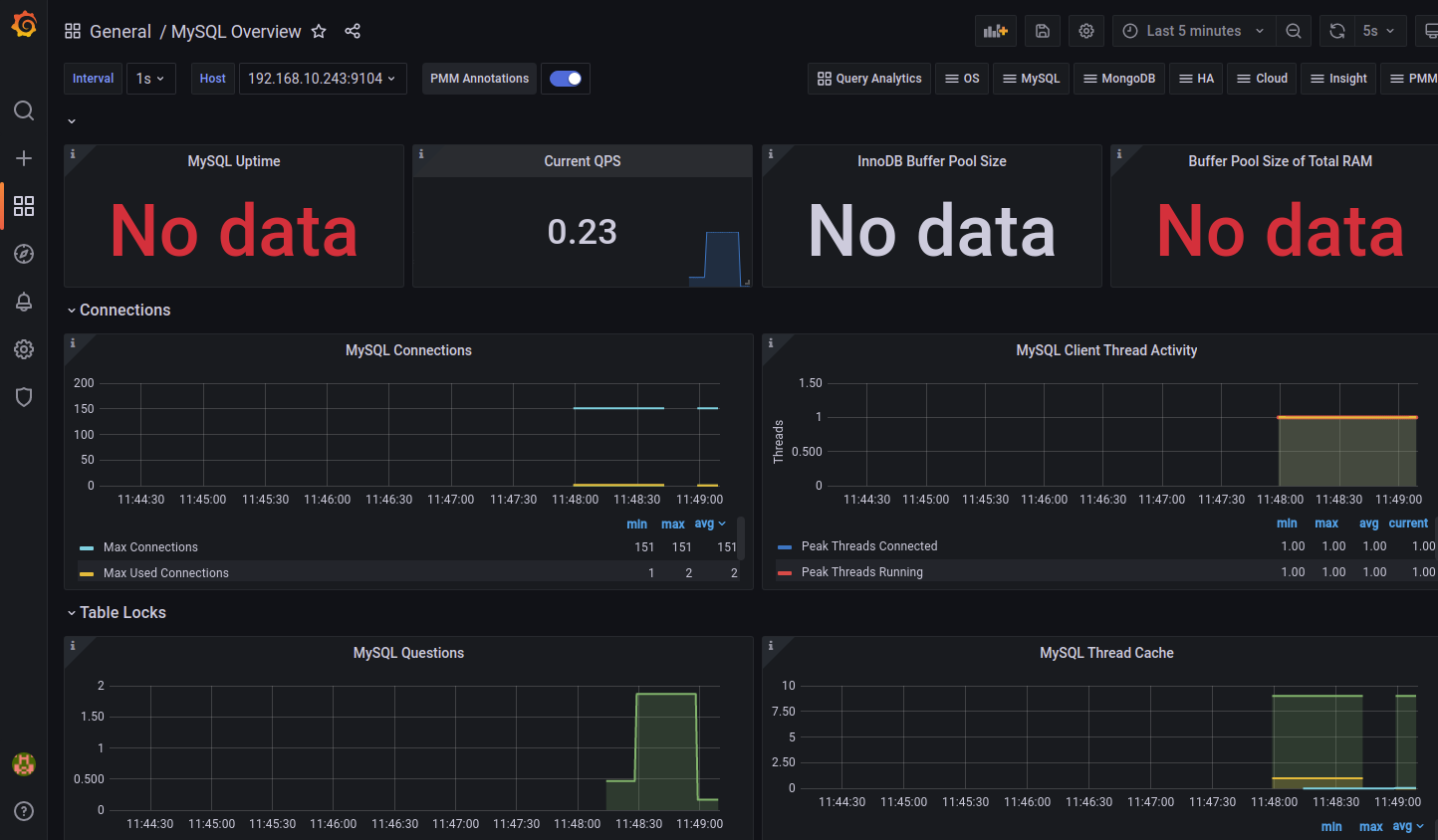Open the Query Analytics menu
The height and width of the screenshot is (840, 1438).
click(x=869, y=79)
